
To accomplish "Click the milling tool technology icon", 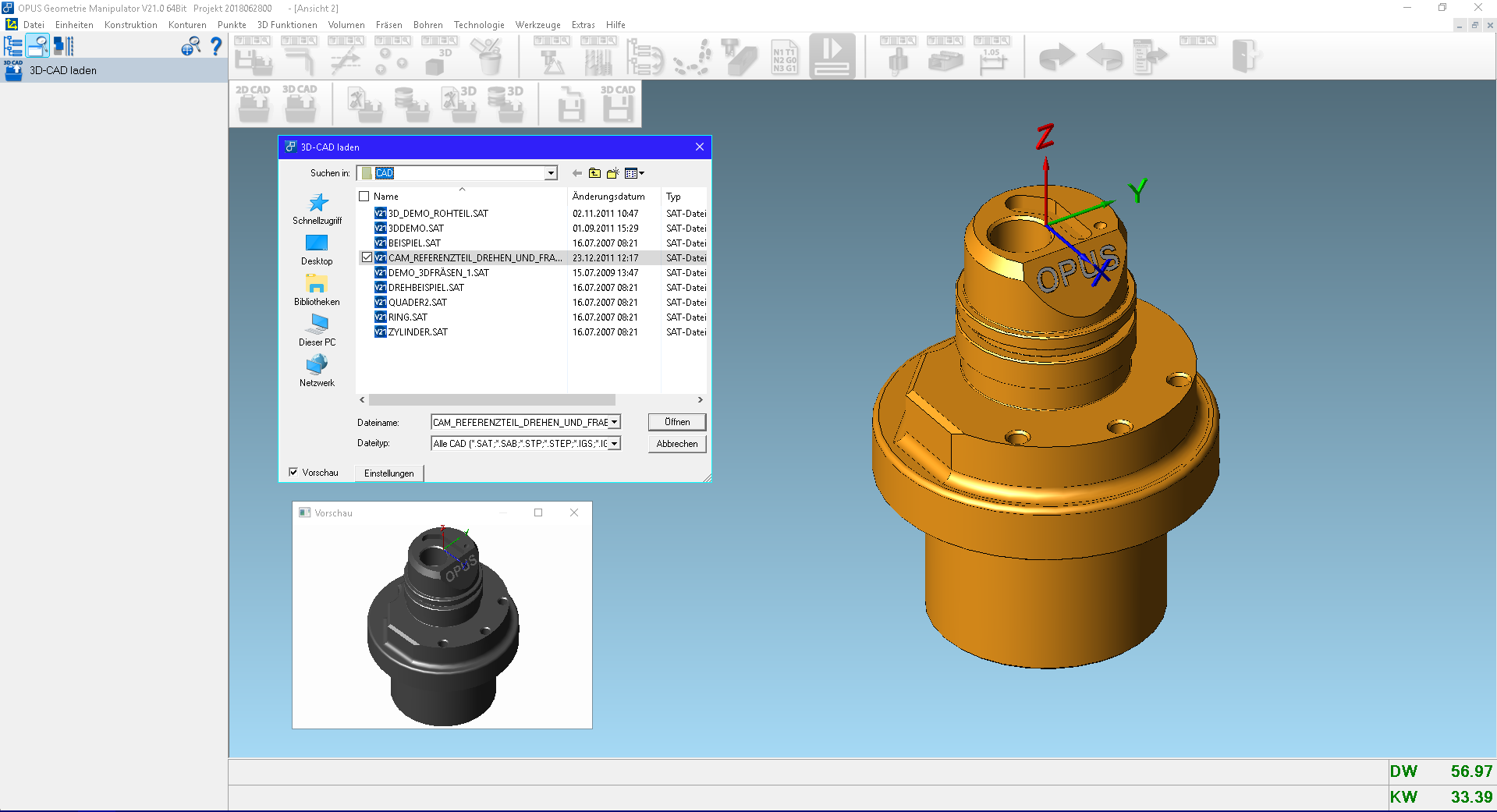I will pyautogui.click(x=552, y=56).
